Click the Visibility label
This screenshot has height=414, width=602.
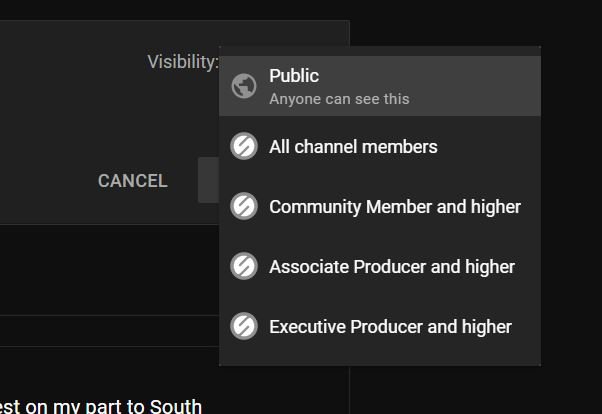coord(182,62)
